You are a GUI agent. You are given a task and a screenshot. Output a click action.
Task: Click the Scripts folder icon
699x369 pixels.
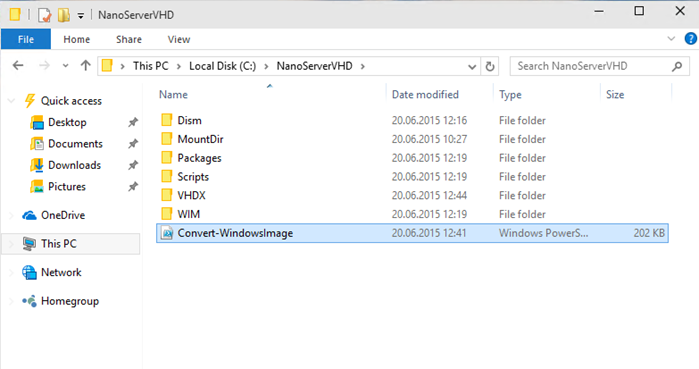pyautogui.click(x=167, y=176)
